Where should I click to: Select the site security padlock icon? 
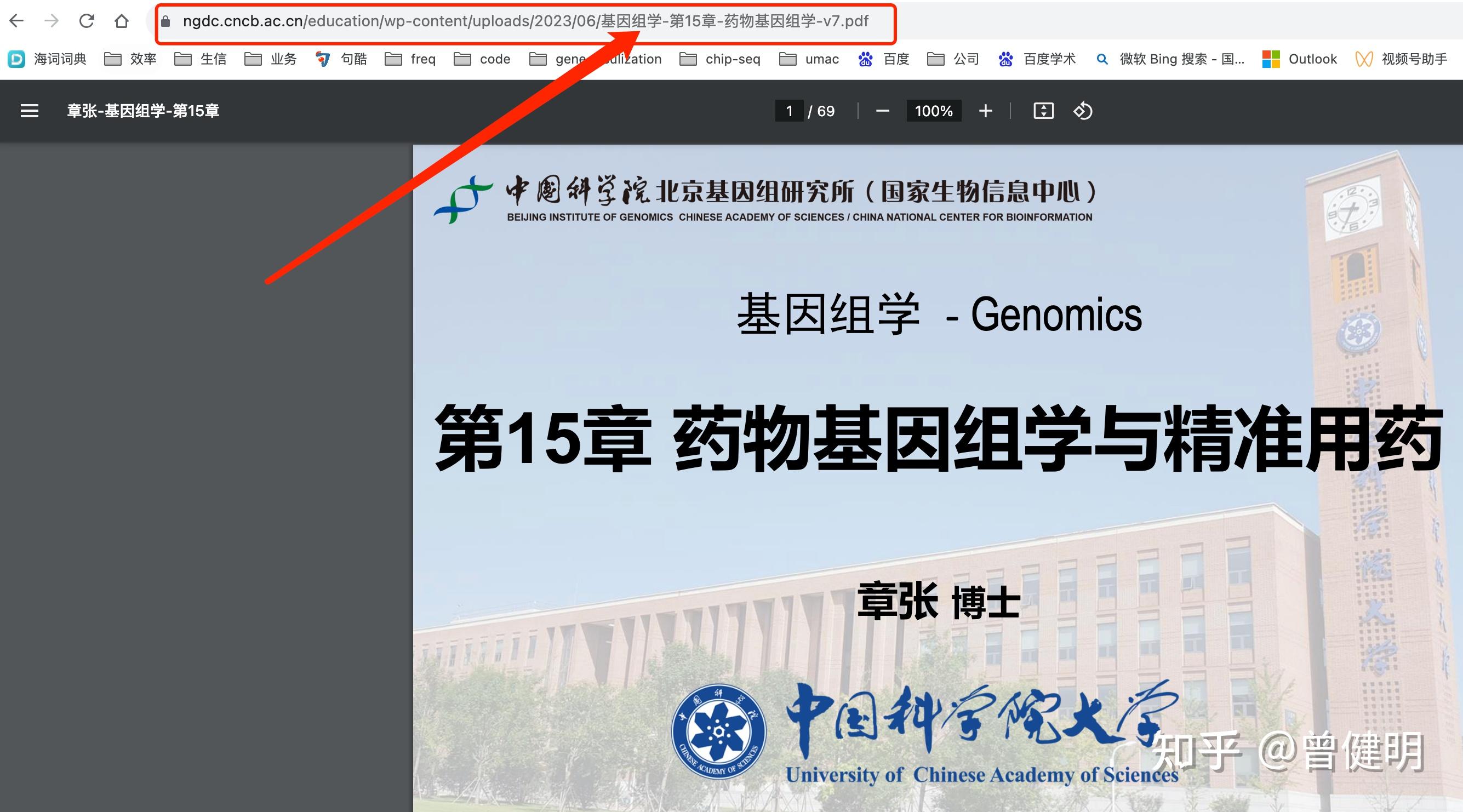pos(165,21)
